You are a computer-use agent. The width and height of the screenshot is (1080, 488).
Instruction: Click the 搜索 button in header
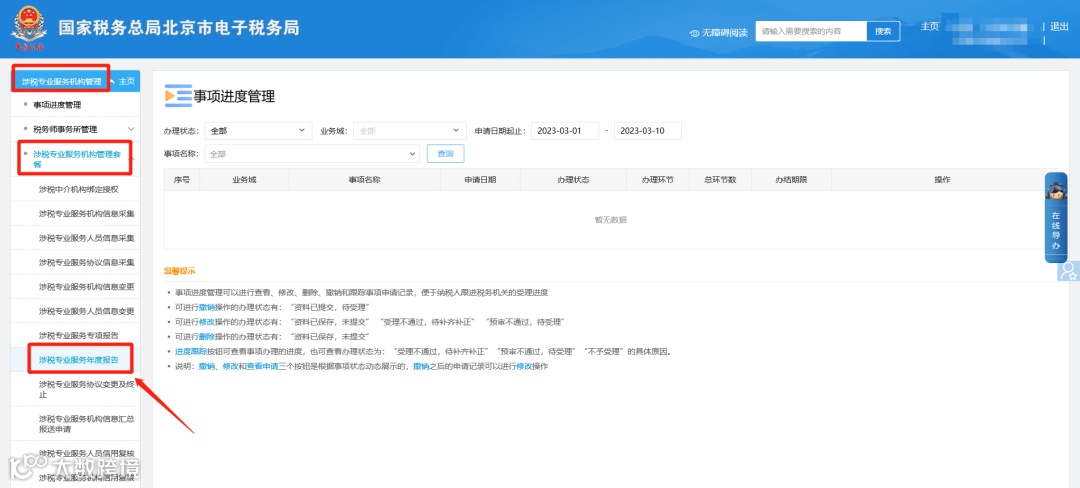(x=883, y=31)
